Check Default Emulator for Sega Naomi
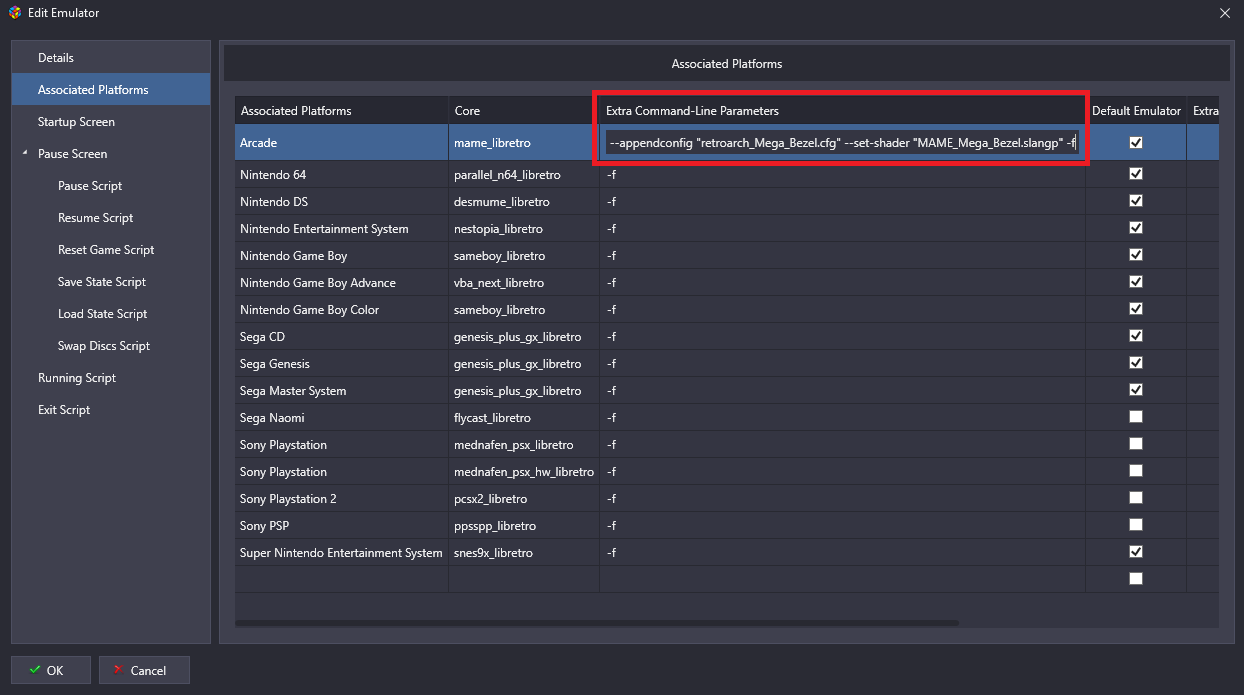1244x695 pixels. [x=1135, y=417]
